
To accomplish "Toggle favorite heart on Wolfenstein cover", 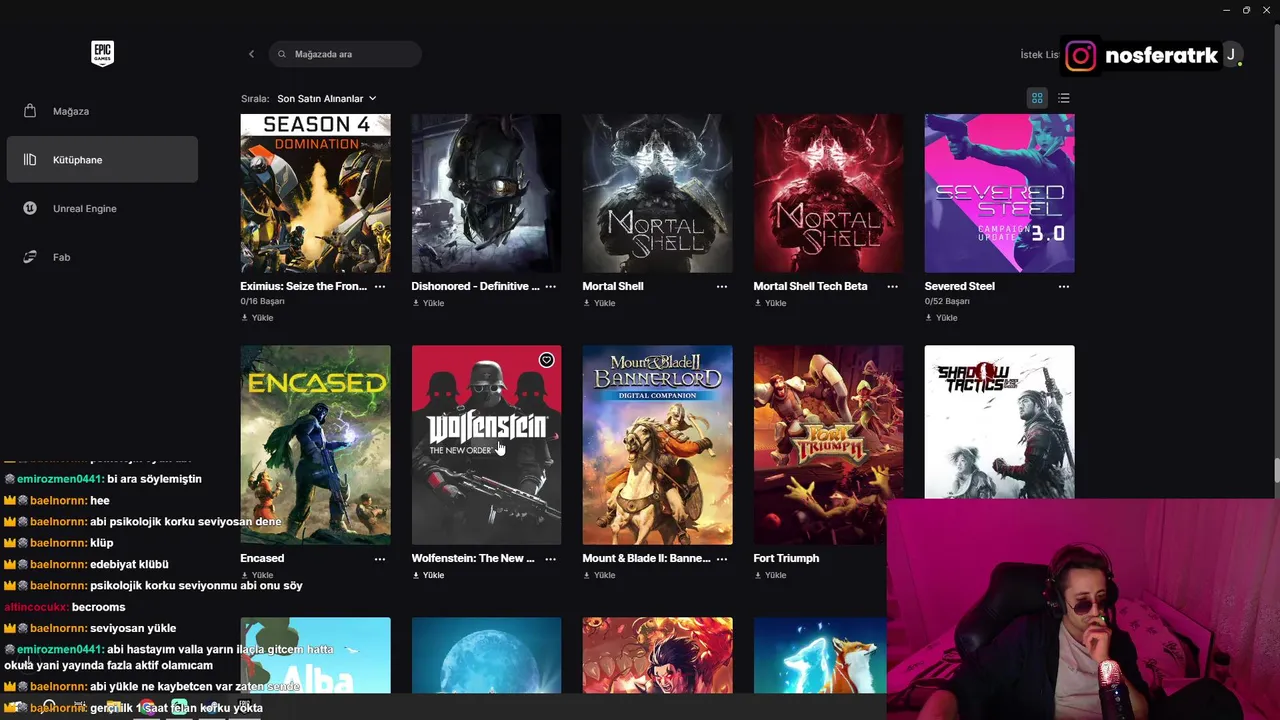I will [546, 360].
